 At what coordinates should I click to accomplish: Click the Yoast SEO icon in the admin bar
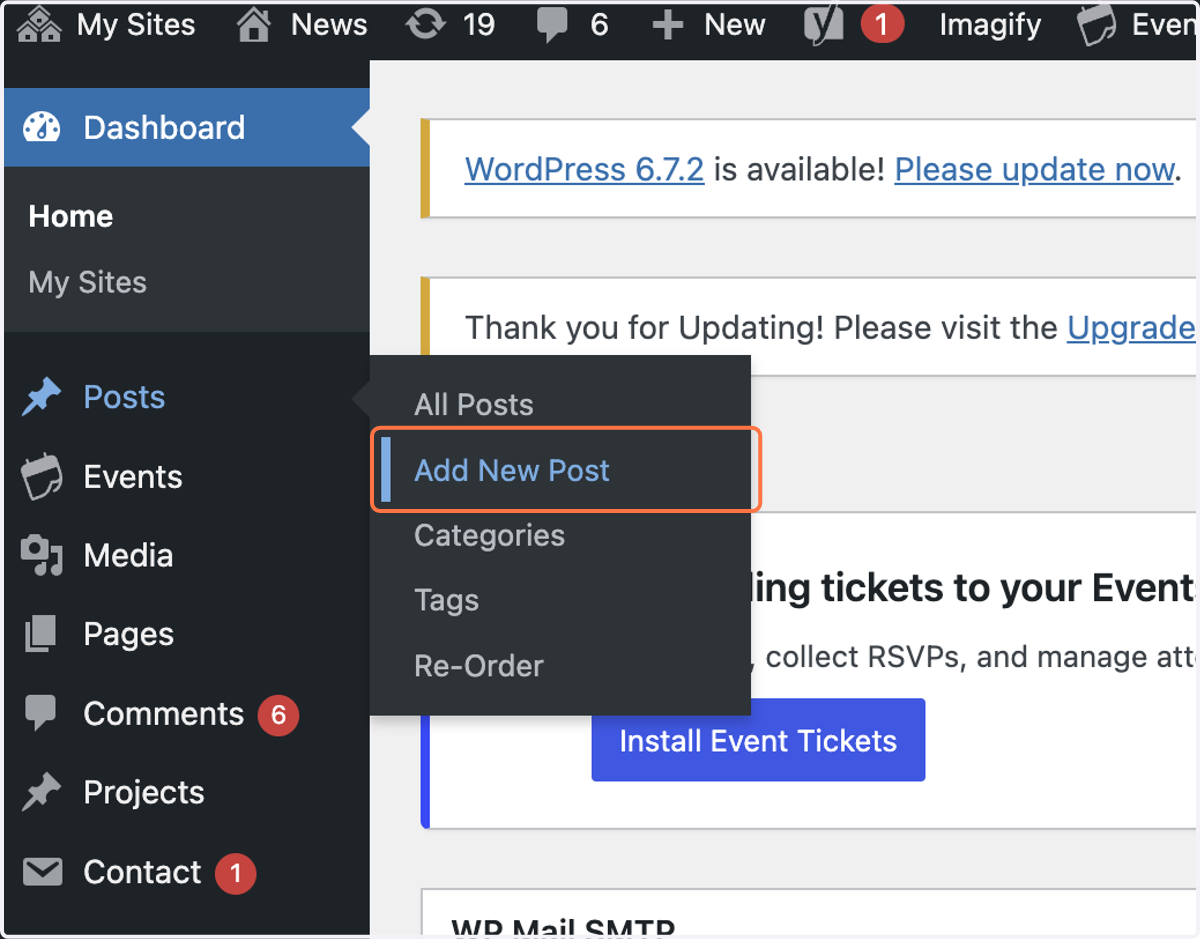824,25
